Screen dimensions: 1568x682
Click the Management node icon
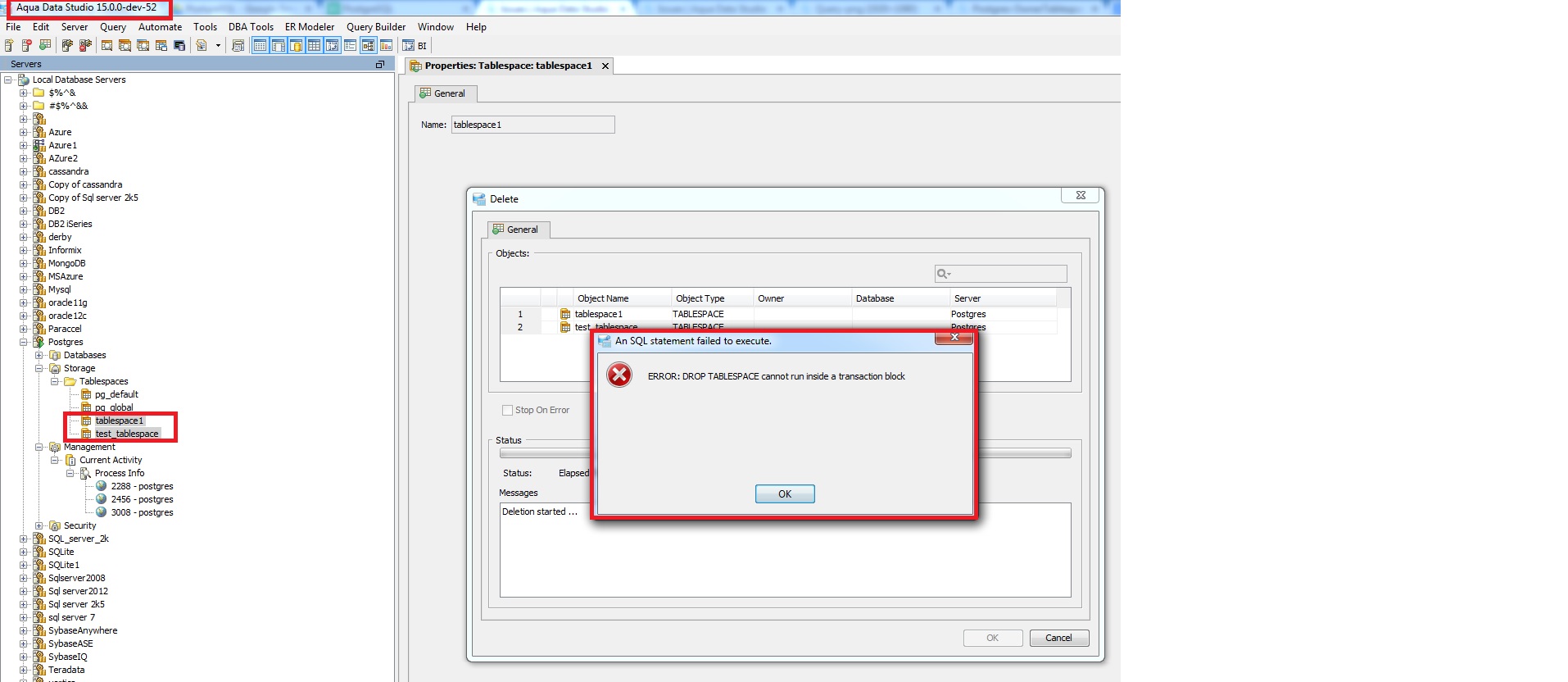55,447
